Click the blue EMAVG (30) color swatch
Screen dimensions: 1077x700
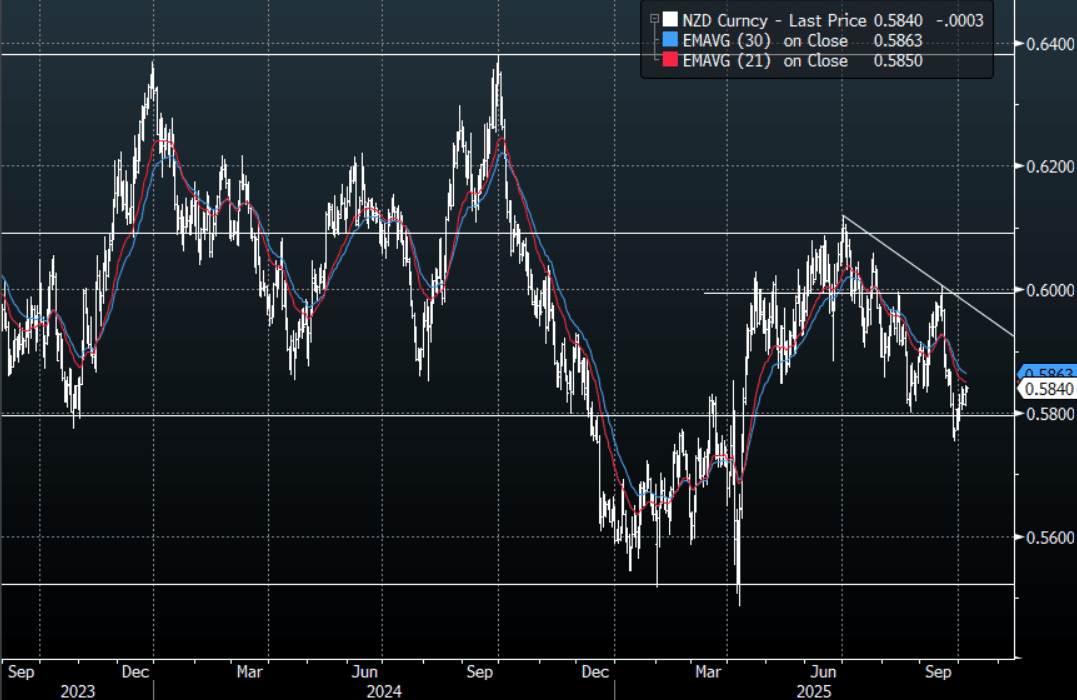(669, 41)
